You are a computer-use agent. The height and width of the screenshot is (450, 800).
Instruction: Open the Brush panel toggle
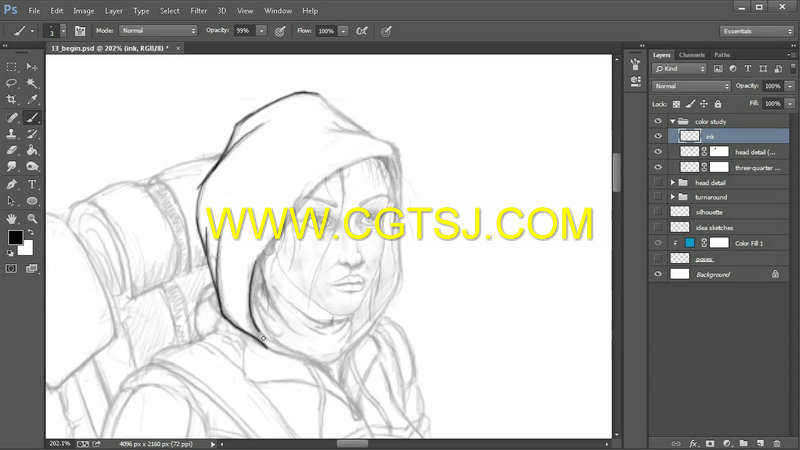tap(80, 31)
